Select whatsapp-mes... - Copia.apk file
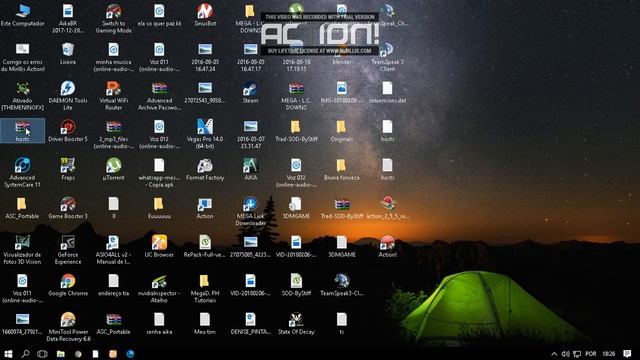 (x=159, y=173)
